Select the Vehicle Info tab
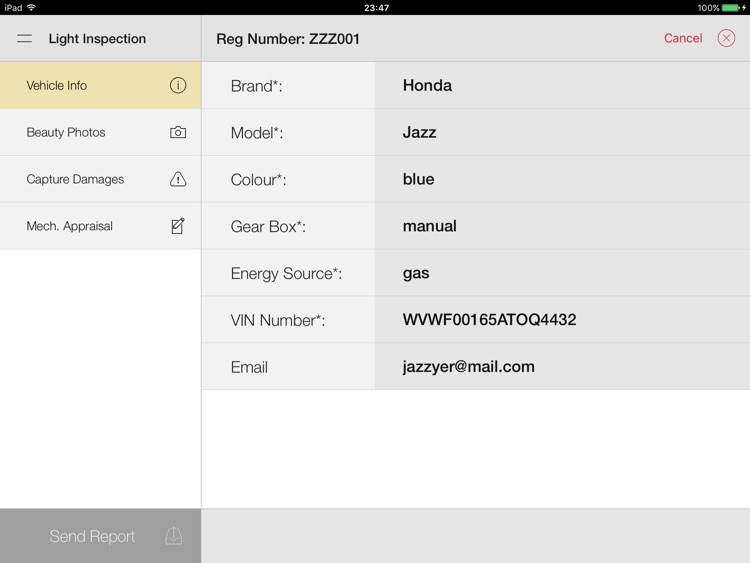The width and height of the screenshot is (750, 563). [57, 86]
